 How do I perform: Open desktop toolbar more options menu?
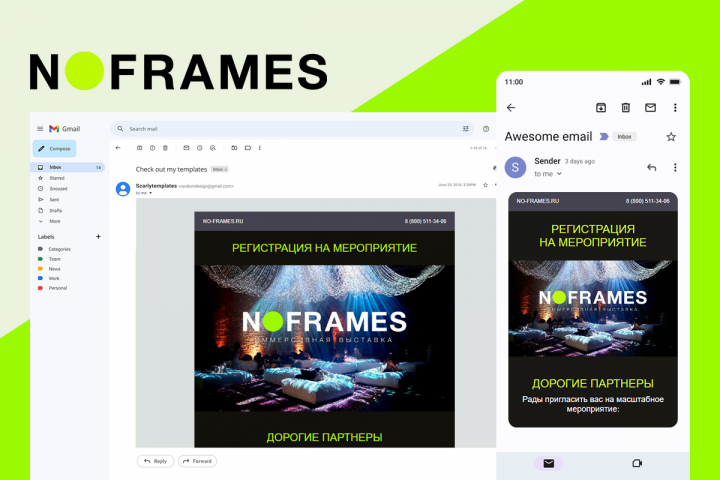click(x=260, y=148)
